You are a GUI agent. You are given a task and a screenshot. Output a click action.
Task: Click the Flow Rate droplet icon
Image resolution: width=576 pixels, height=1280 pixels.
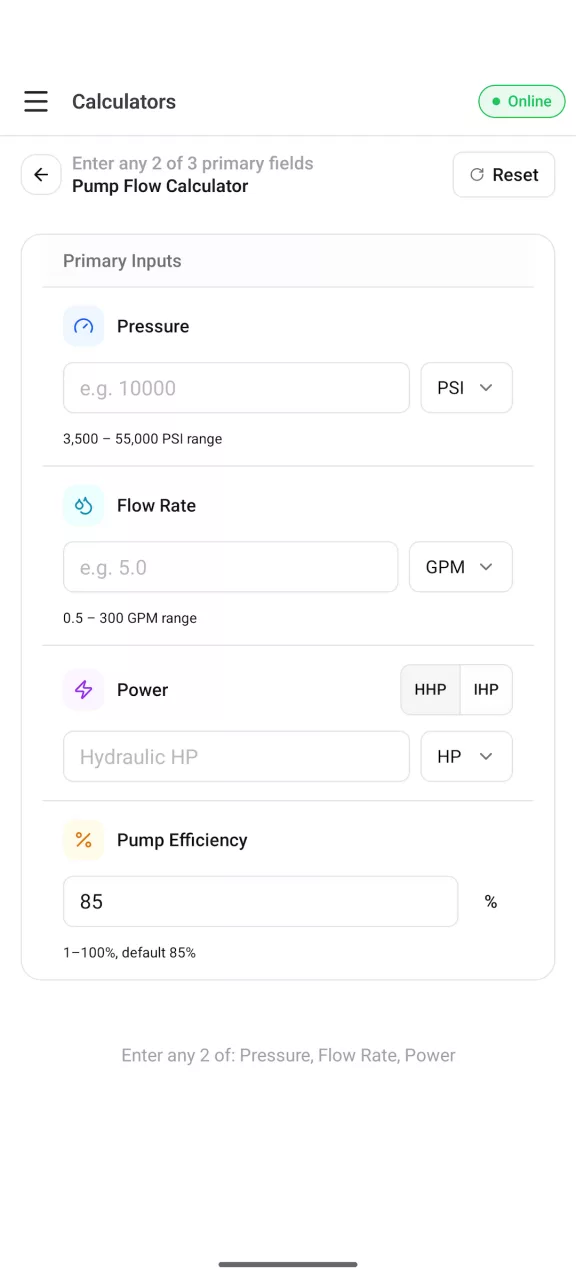pyautogui.click(x=84, y=505)
